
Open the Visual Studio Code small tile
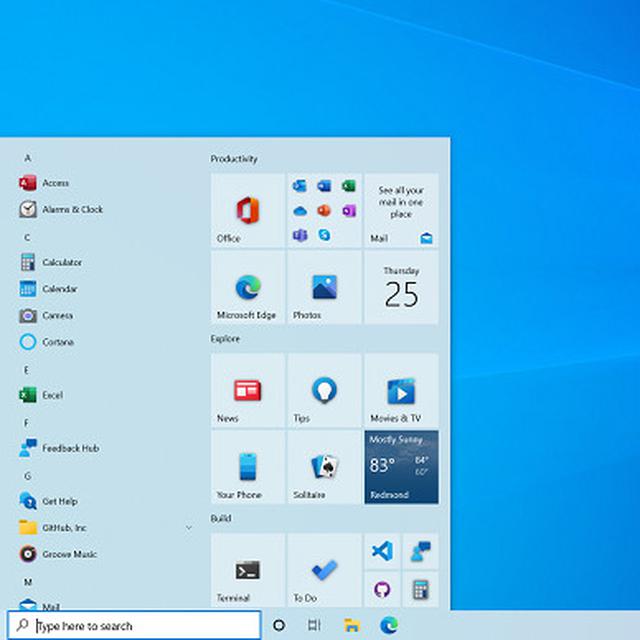(382, 551)
